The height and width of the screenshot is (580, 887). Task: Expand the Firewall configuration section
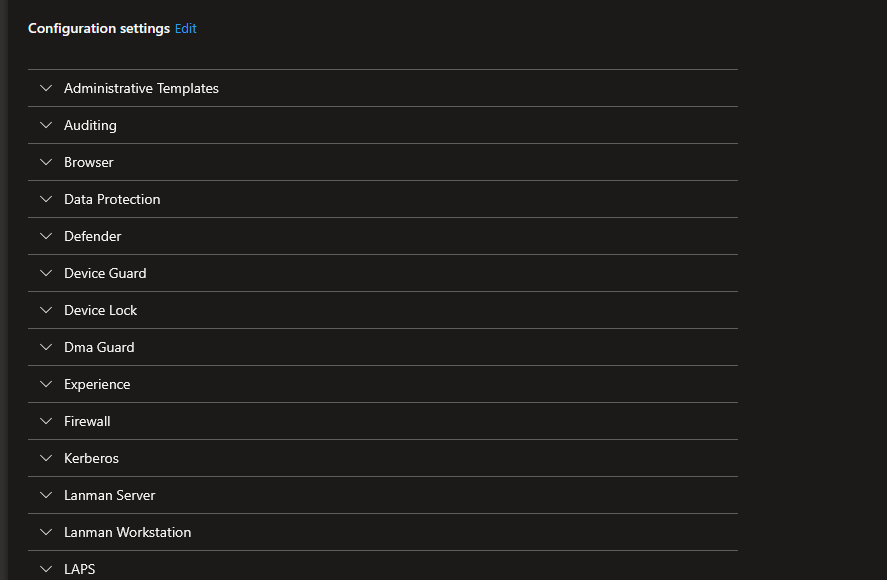(87, 421)
